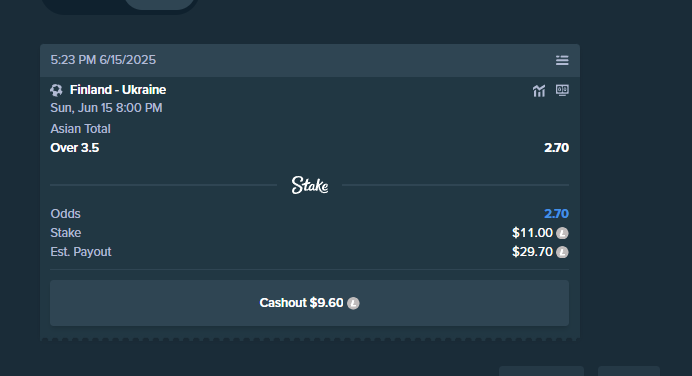692x376 pixels.
Task: Click the blue 2.70 odds value
Action: [556, 214]
